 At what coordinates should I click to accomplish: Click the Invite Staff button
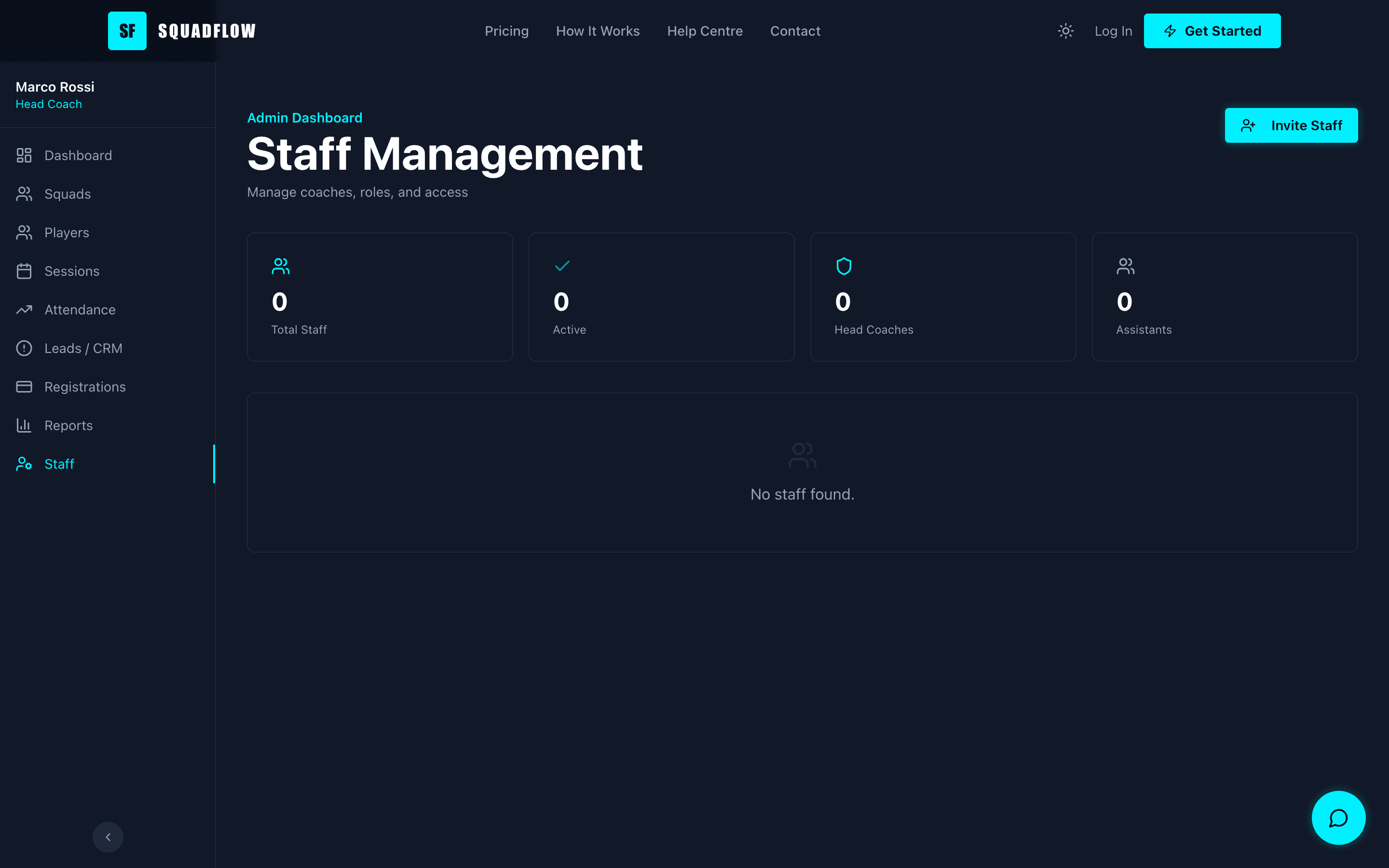click(x=1291, y=125)
